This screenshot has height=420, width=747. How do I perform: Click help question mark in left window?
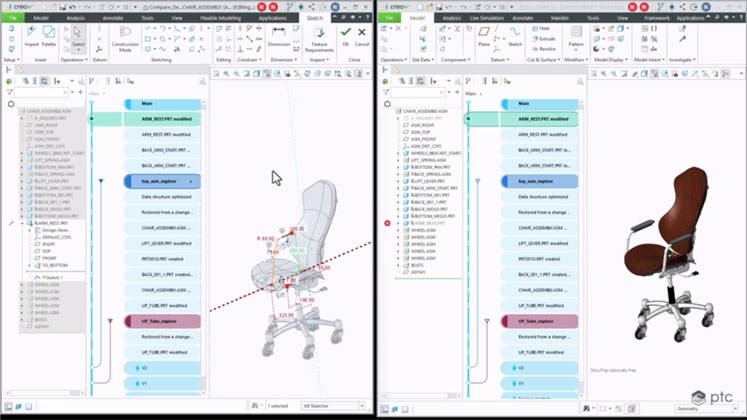[367, 18]
